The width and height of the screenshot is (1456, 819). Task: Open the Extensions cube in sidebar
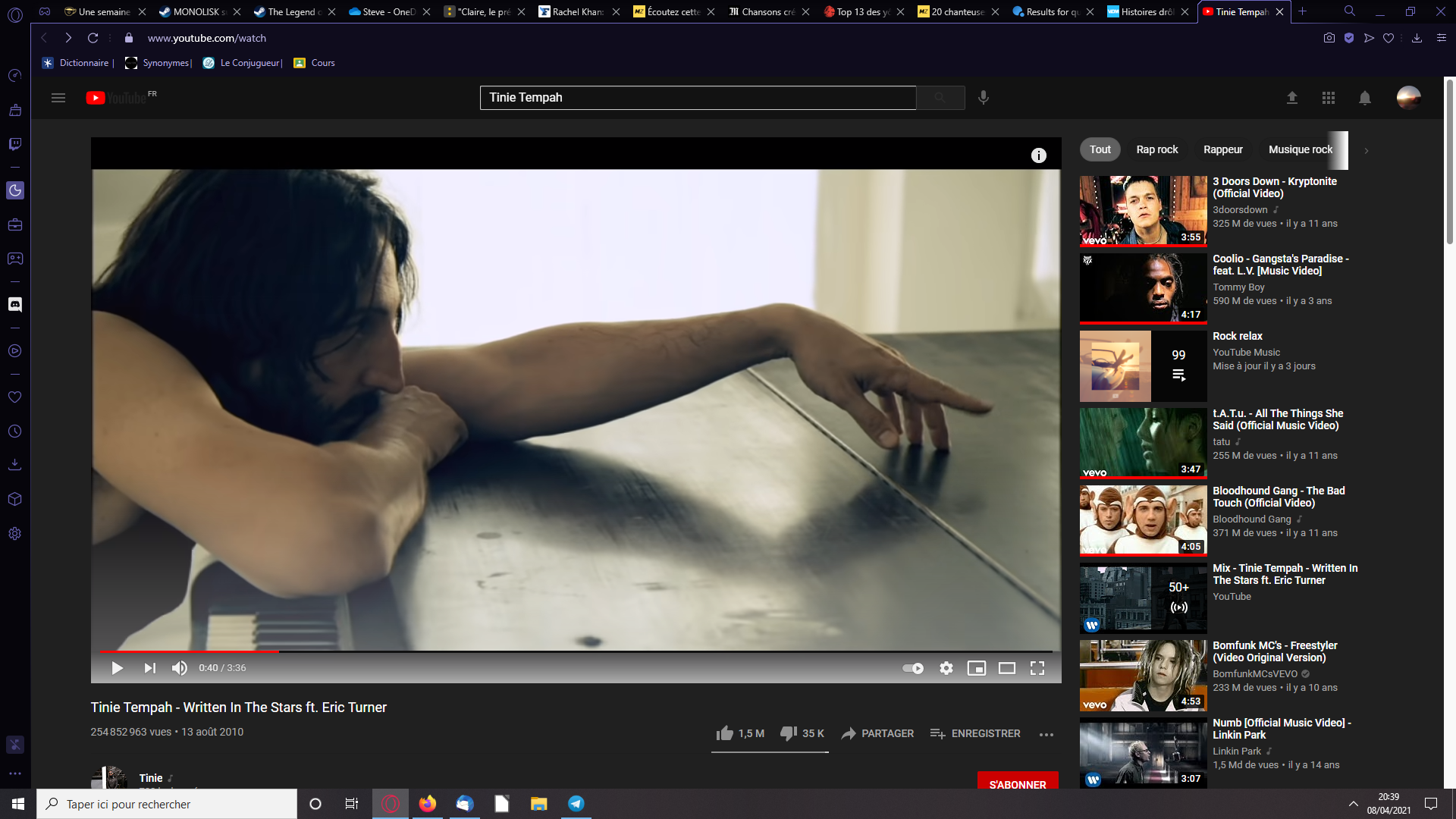[15, 500]
